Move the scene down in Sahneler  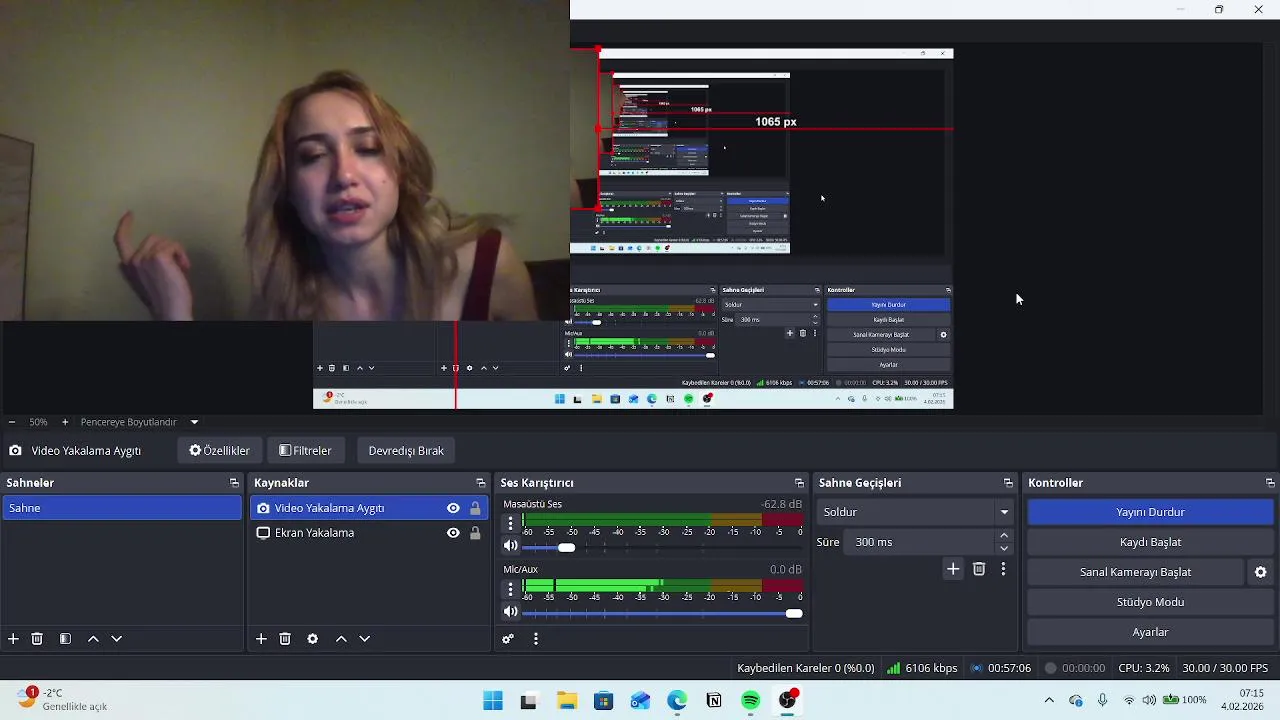(x=116, y=639)
